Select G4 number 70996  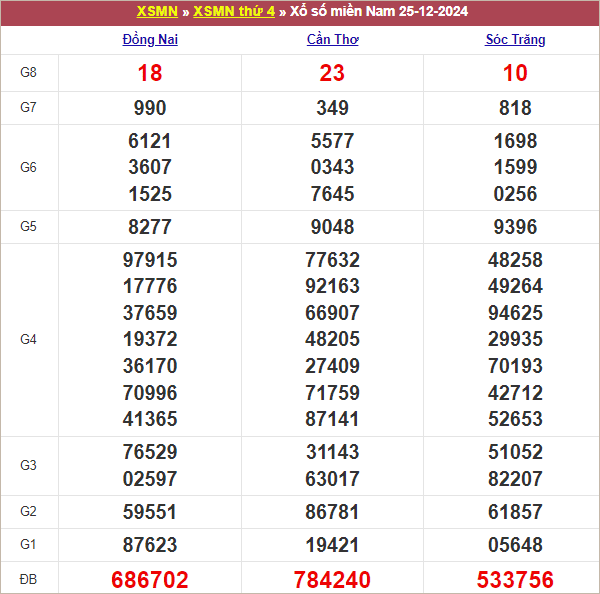coord(150,393)
